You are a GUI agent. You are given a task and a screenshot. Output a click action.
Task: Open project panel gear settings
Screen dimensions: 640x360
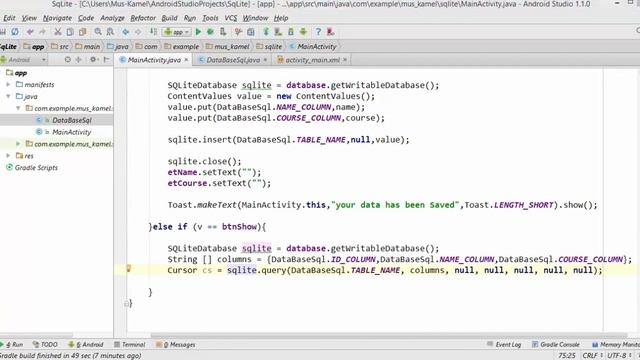click(93, 60)
